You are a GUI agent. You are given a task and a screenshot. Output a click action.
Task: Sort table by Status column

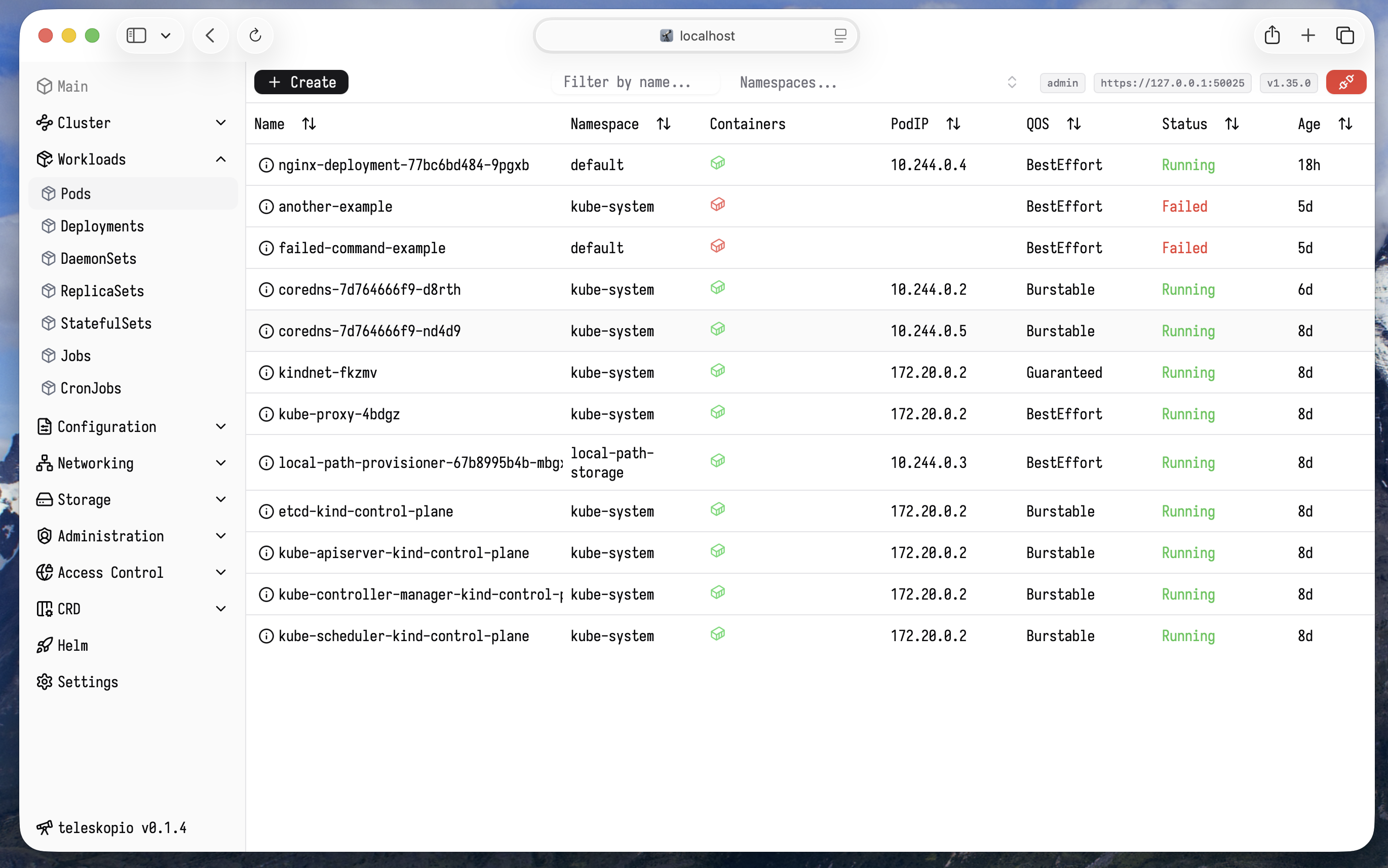[x=1232, y=124]
